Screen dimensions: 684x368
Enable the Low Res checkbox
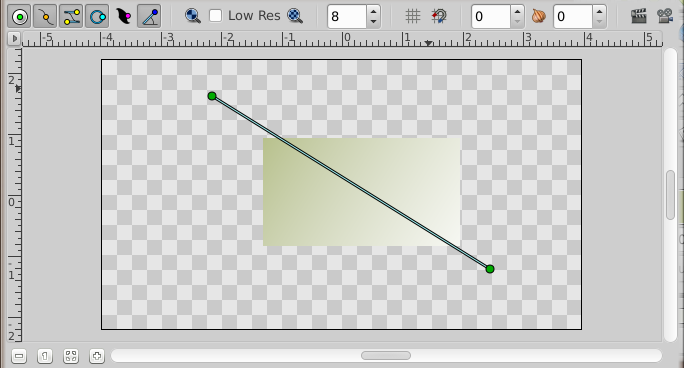(215, 16)
